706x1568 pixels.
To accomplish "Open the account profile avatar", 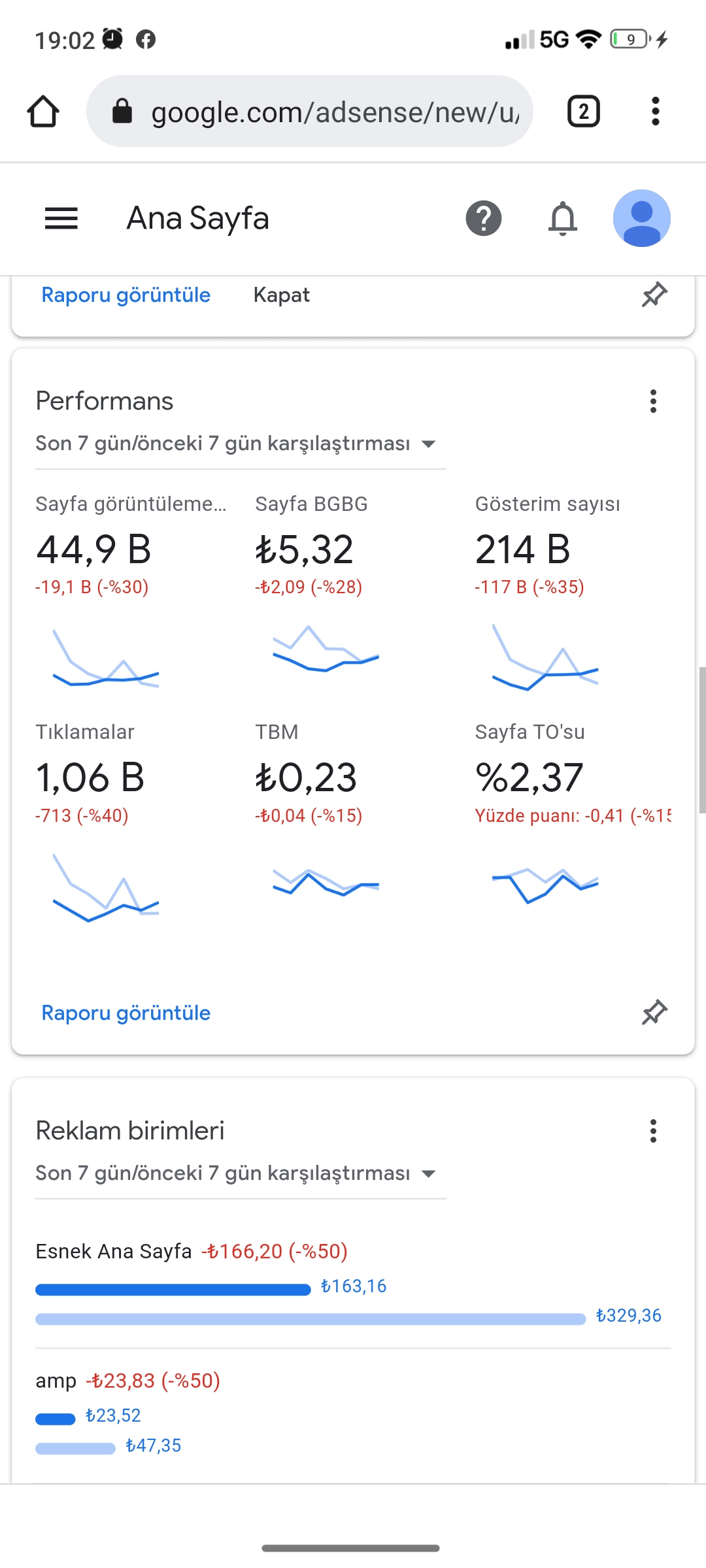I will pos(642,218).
